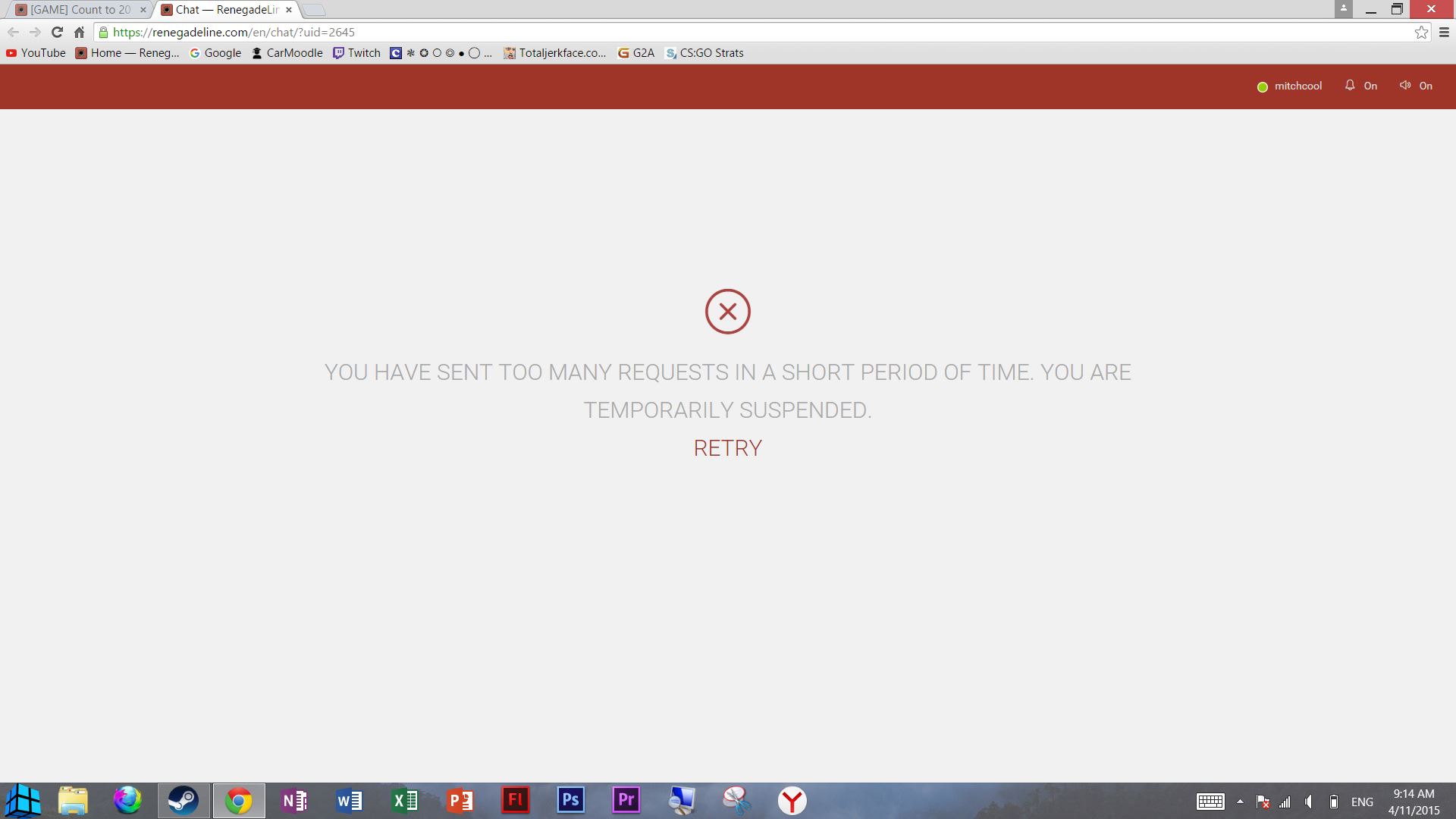1456x819 pixels.
Task: Launch Adobe Premiere Pro from the taskbar
Action: 626,801
